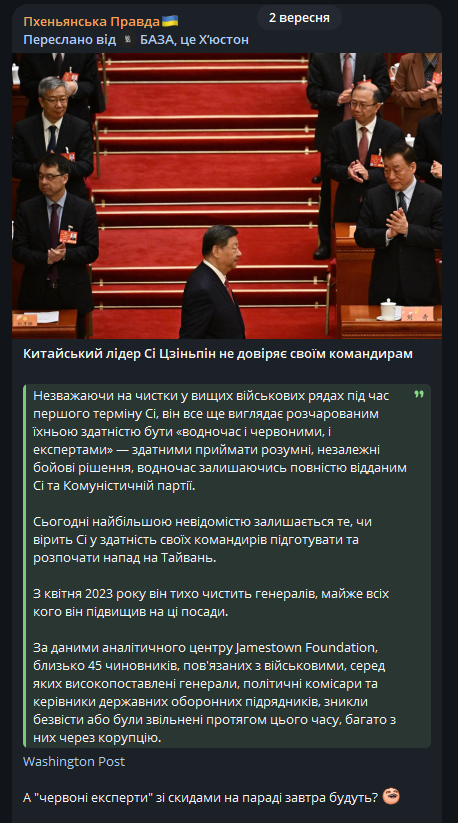Open the Xi Jinping photo
The height and width of the screenshot is (823, 458).
[x=227, y=195]
